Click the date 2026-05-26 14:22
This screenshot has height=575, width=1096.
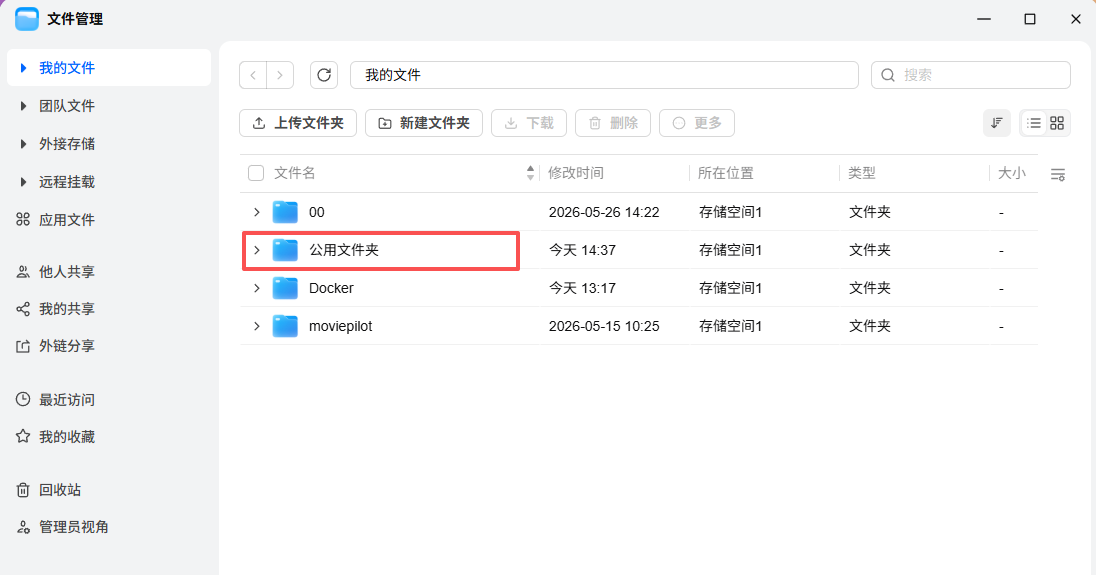point(604,212)
